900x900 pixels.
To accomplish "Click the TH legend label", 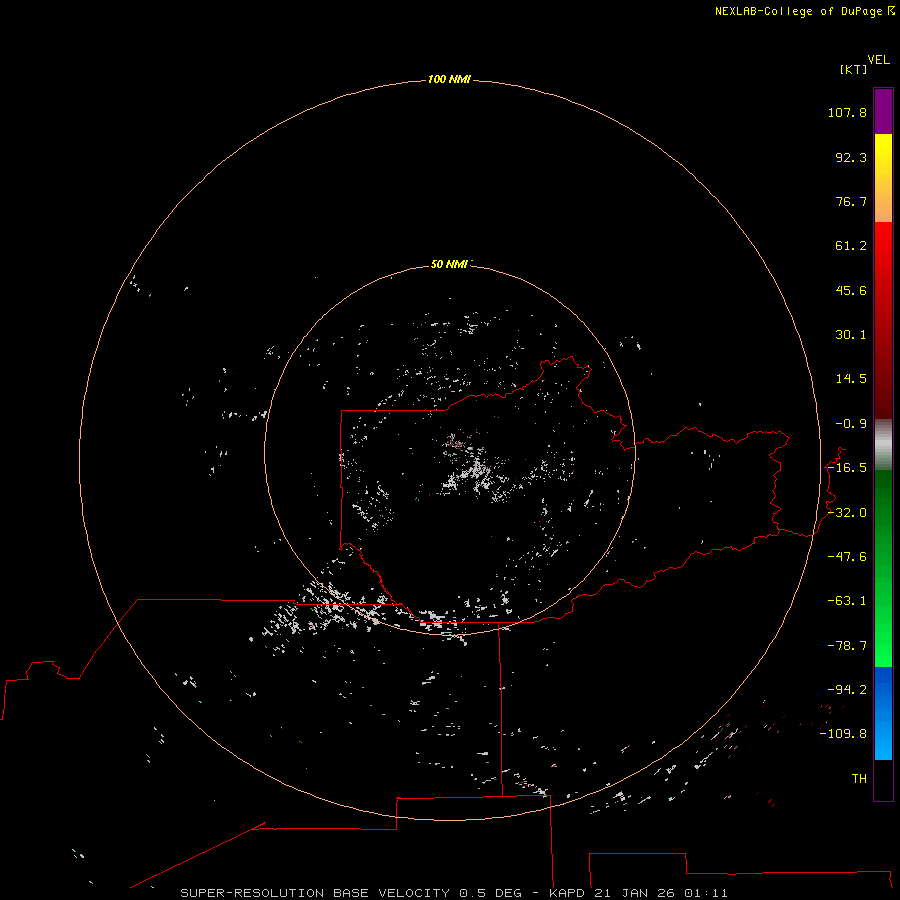I will [859, 779].
